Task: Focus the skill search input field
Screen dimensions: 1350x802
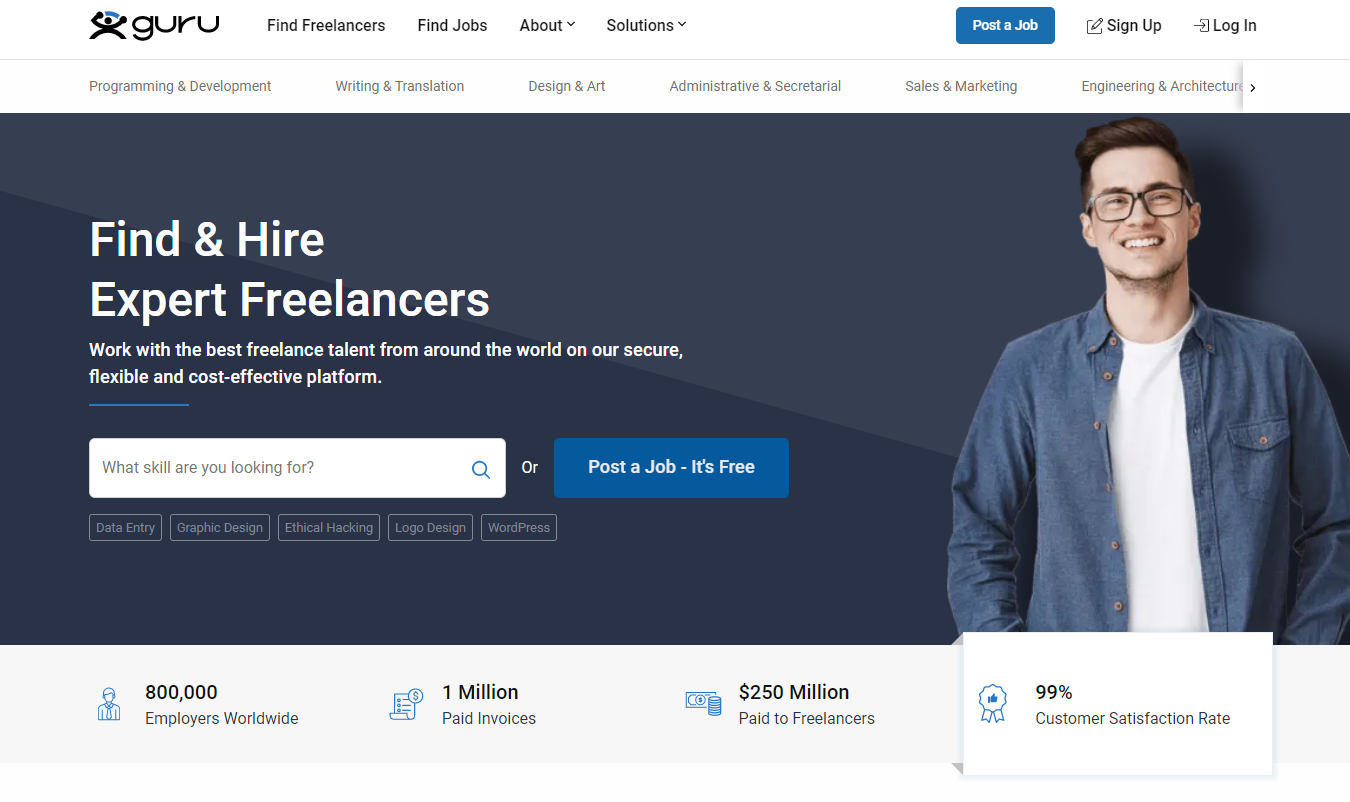Action: 297,468
